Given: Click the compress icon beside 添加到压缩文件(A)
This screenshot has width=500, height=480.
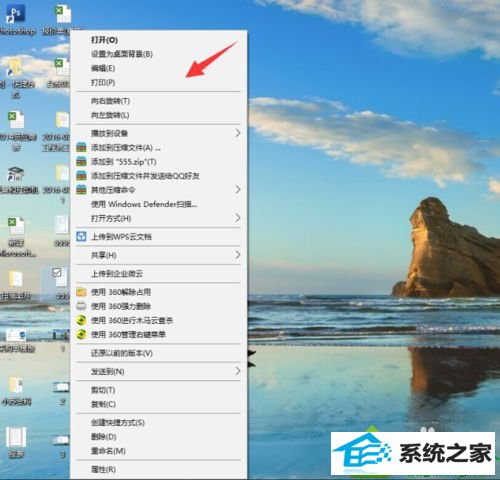Looking at the screenshot, I should (x=81, y=147).
